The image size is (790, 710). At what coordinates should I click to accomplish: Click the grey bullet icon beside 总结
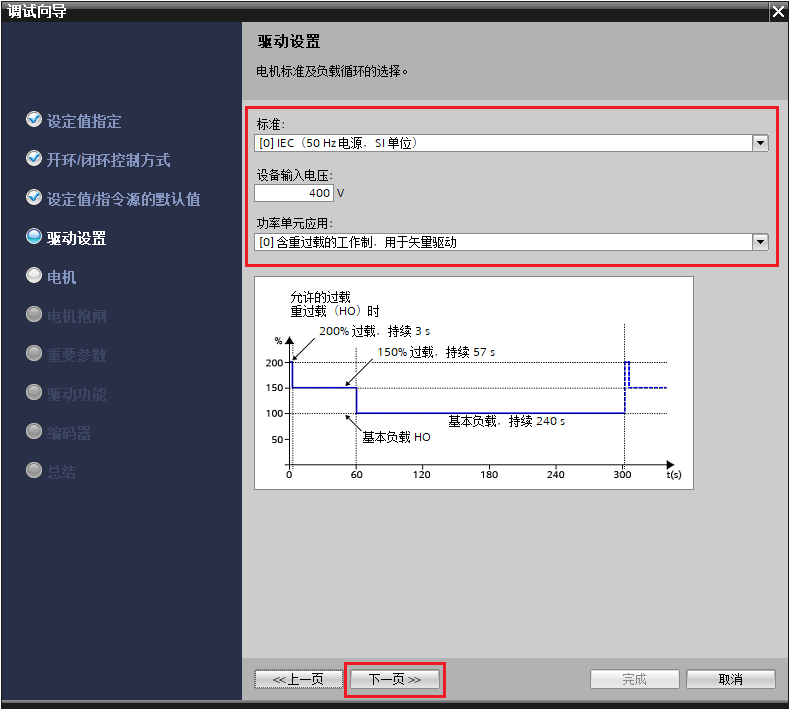point(34,471)
